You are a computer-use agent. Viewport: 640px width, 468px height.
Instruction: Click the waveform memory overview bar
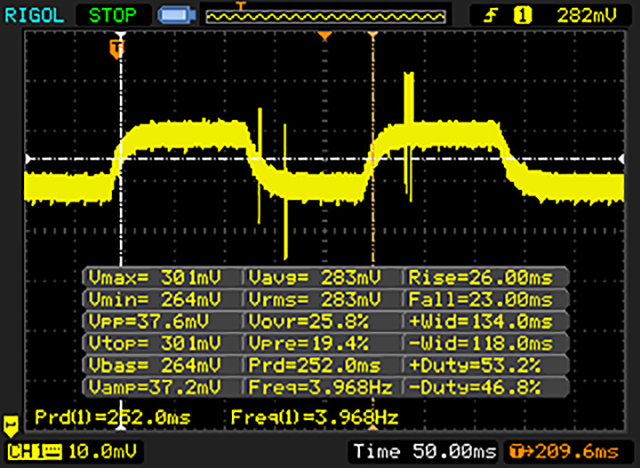click(x=326, y=16)
